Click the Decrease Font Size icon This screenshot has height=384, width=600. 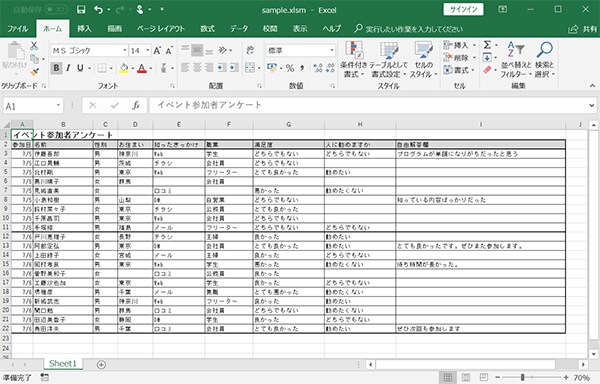[x=169, y=50]
